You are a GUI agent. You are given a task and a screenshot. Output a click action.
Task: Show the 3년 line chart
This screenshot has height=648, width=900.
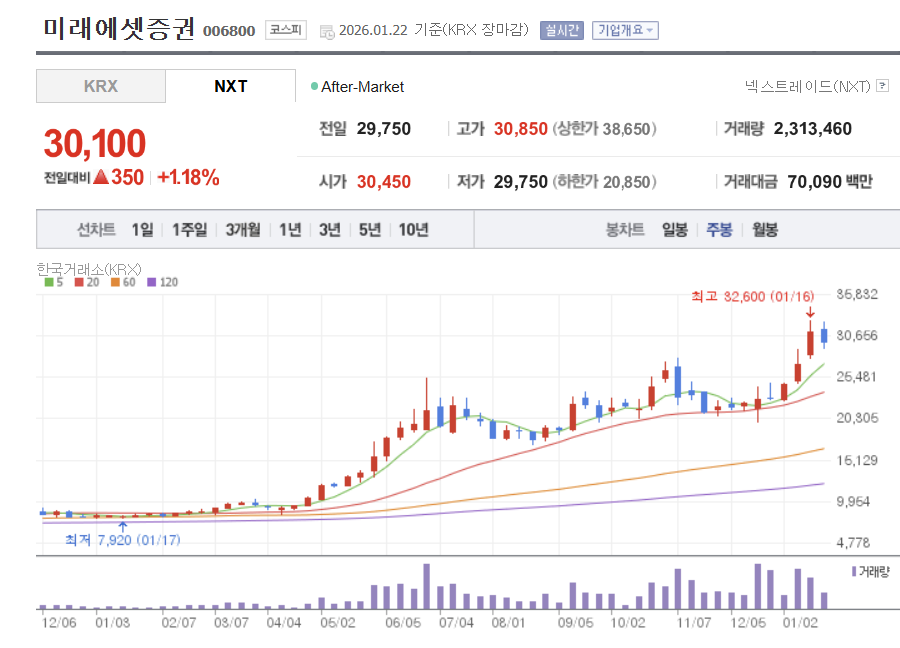330,230
